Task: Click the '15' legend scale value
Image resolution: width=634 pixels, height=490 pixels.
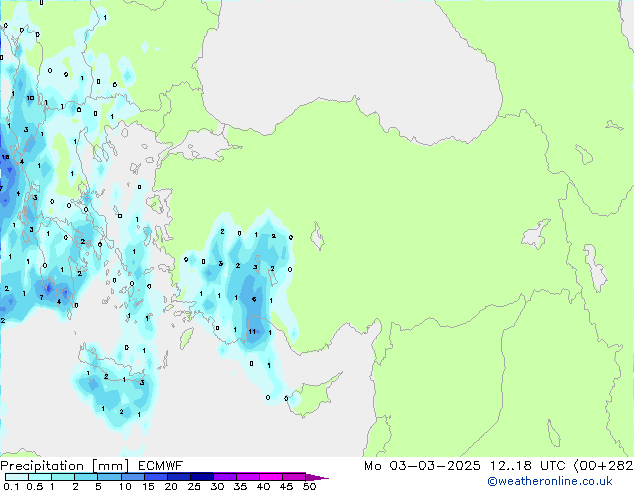Action: 148,486
